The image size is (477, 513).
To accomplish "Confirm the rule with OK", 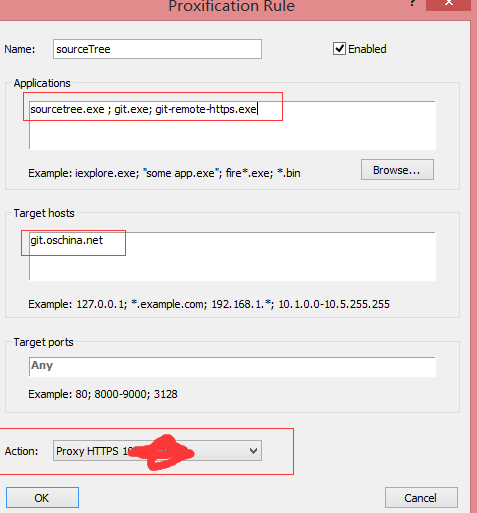I will point(42,498).
